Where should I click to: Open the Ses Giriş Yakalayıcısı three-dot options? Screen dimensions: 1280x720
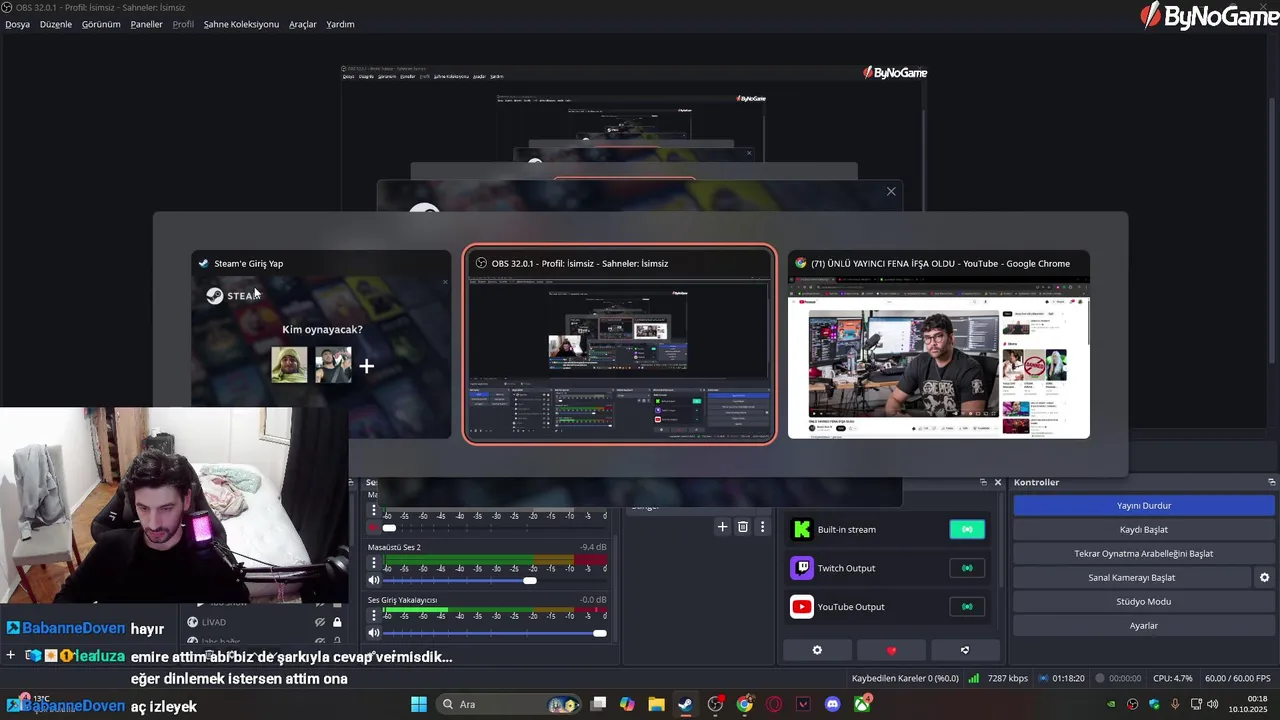(374, 615)
